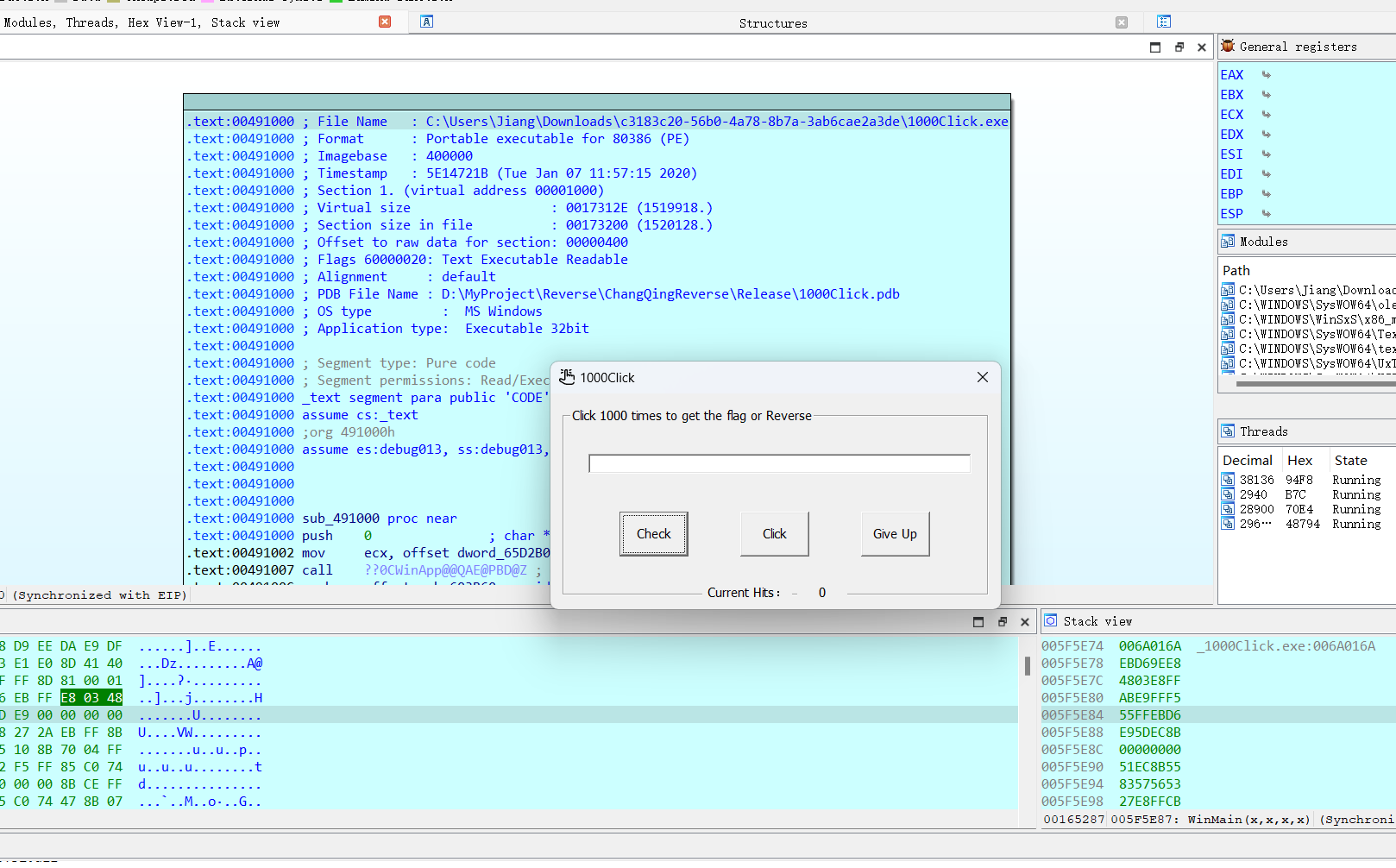
Task: Click the Hex View vertical scrollbar thumb
Action: tap(1027, 666)
